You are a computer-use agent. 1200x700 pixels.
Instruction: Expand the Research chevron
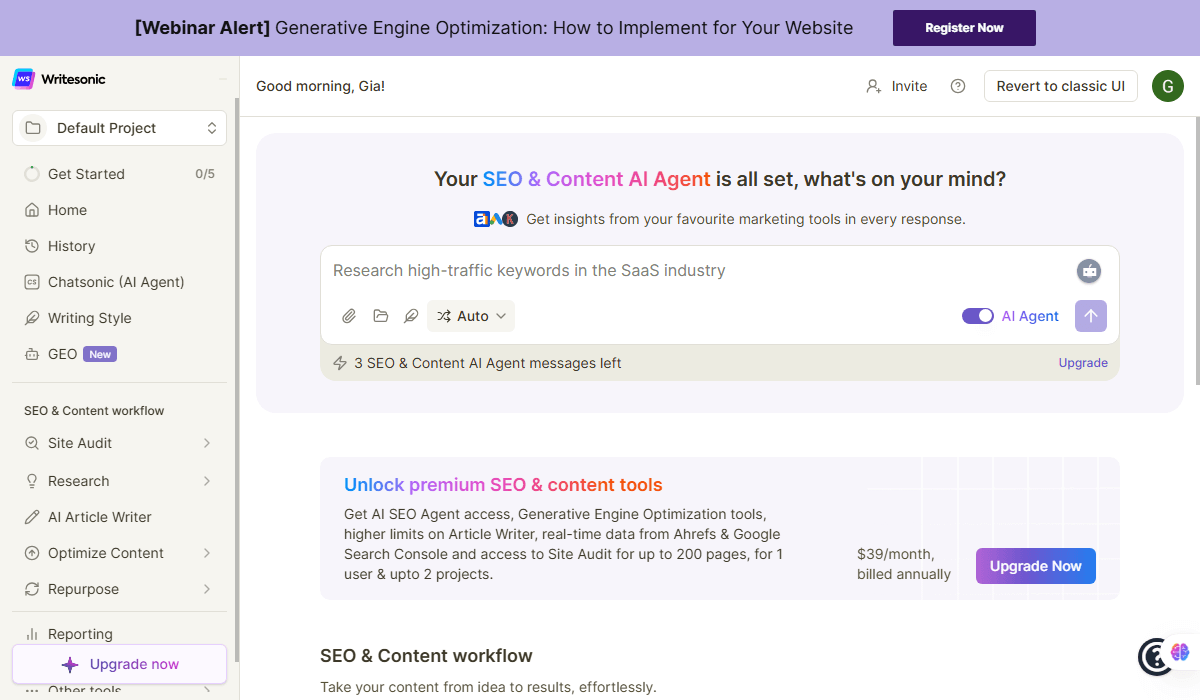click(x=207, y=481)
